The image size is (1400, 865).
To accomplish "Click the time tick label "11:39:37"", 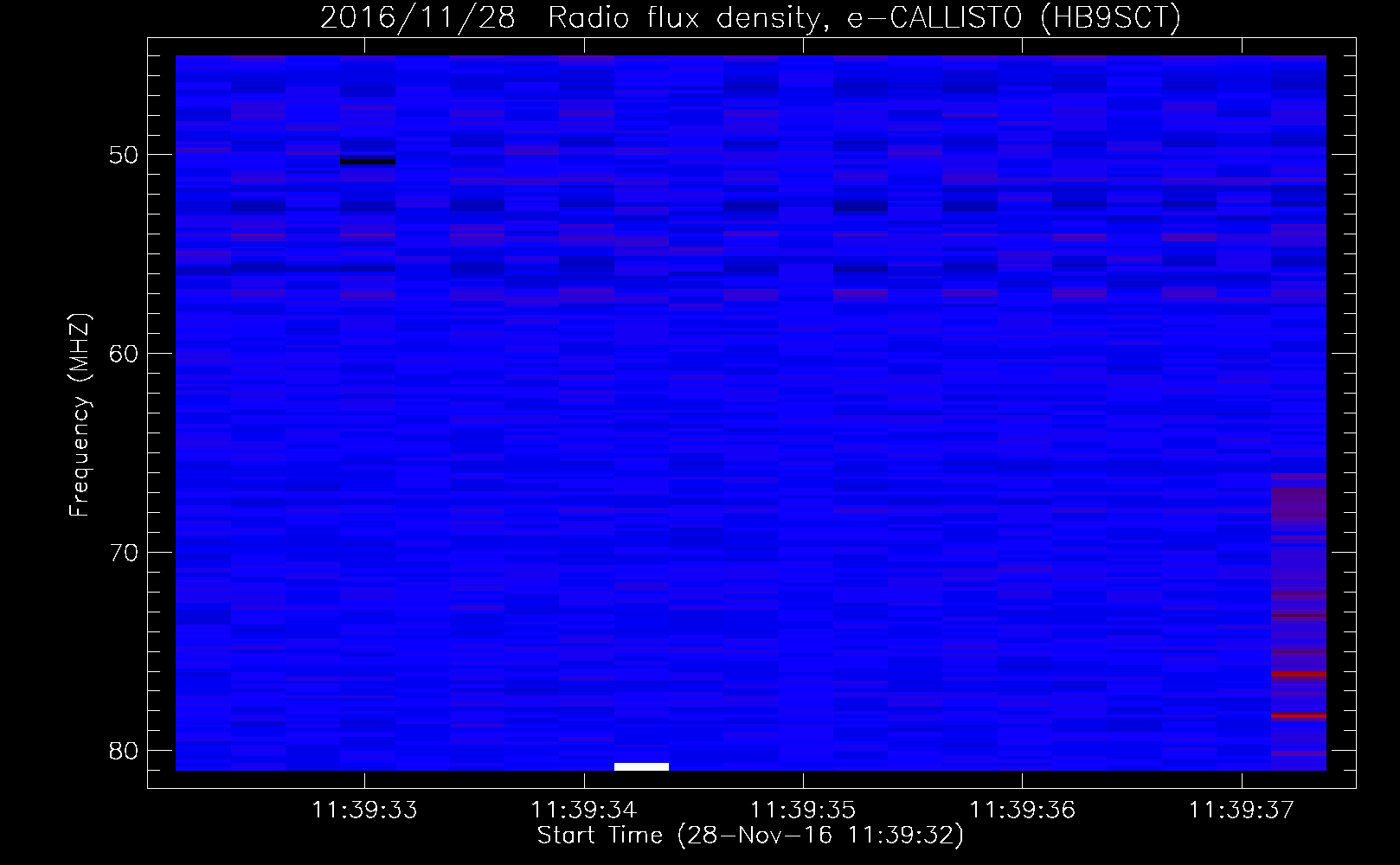I will tap(1242, 811).
